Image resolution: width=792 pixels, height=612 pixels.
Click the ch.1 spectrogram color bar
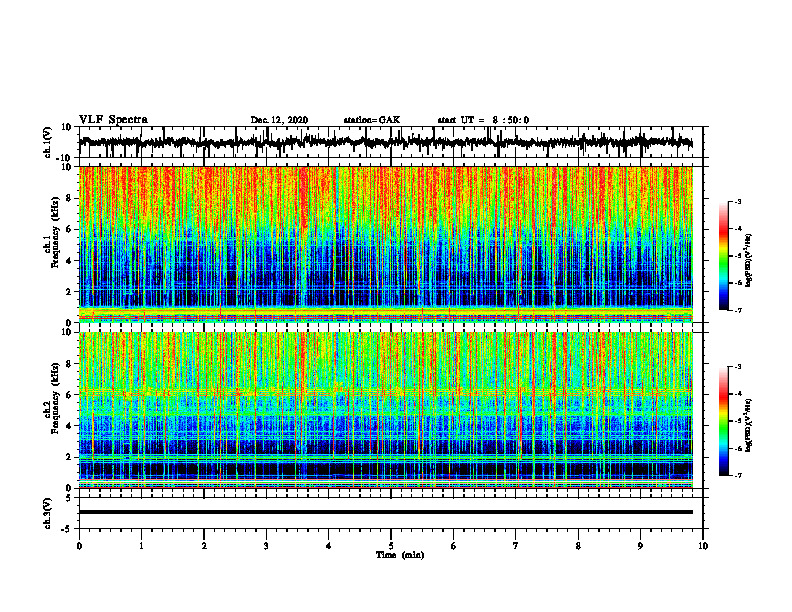[x=724, y=256]
